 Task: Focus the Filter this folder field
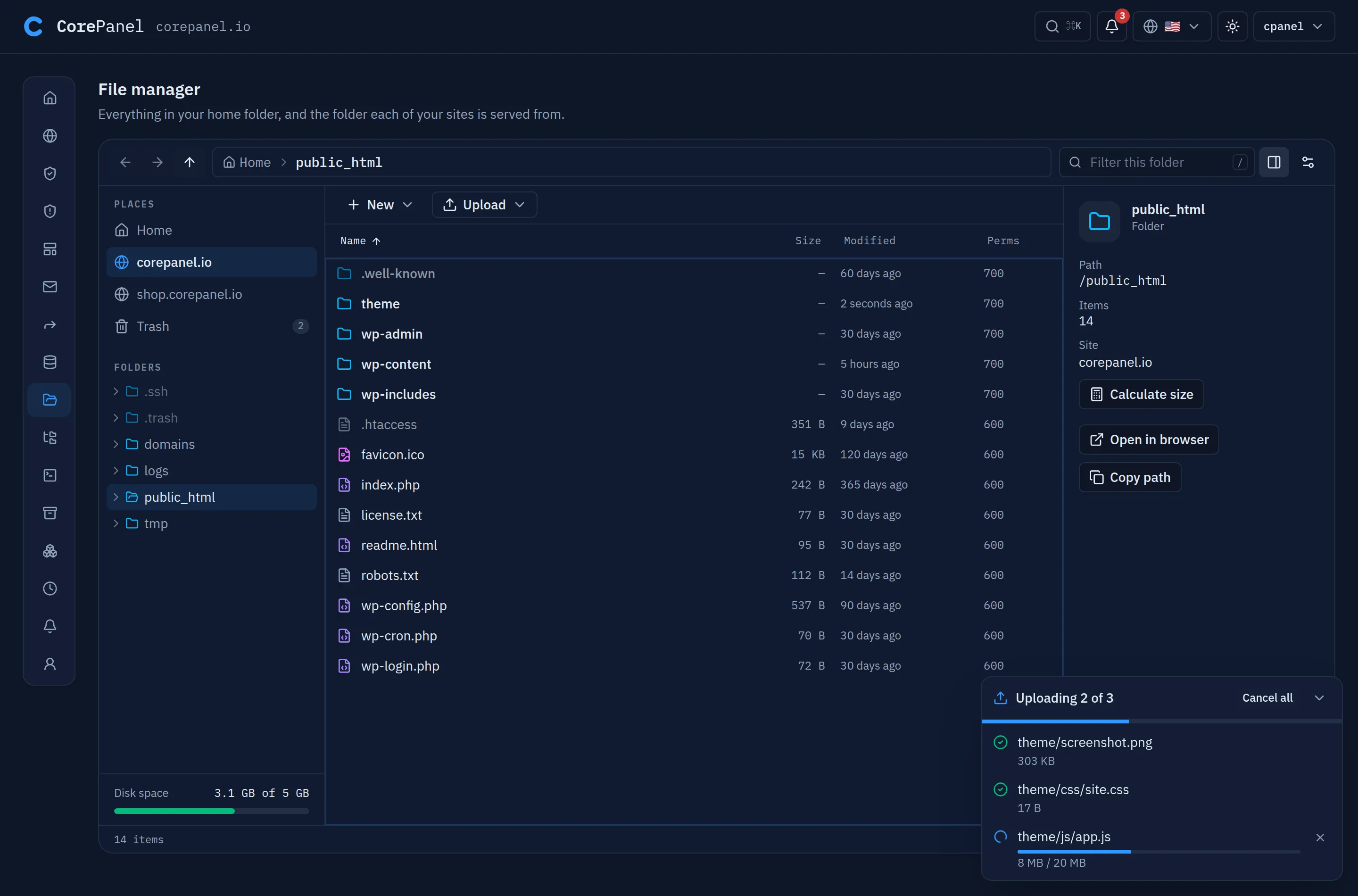(1156, 162)
